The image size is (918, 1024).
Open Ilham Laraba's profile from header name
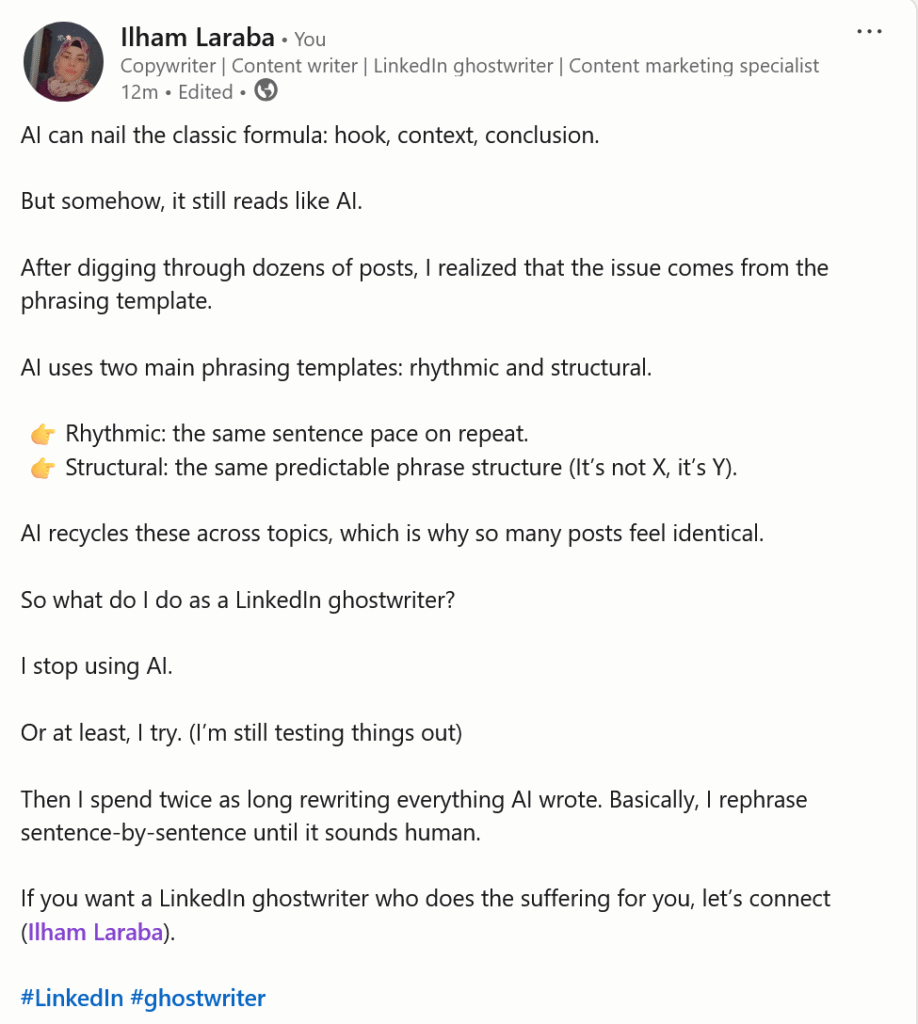coord(197,38)
